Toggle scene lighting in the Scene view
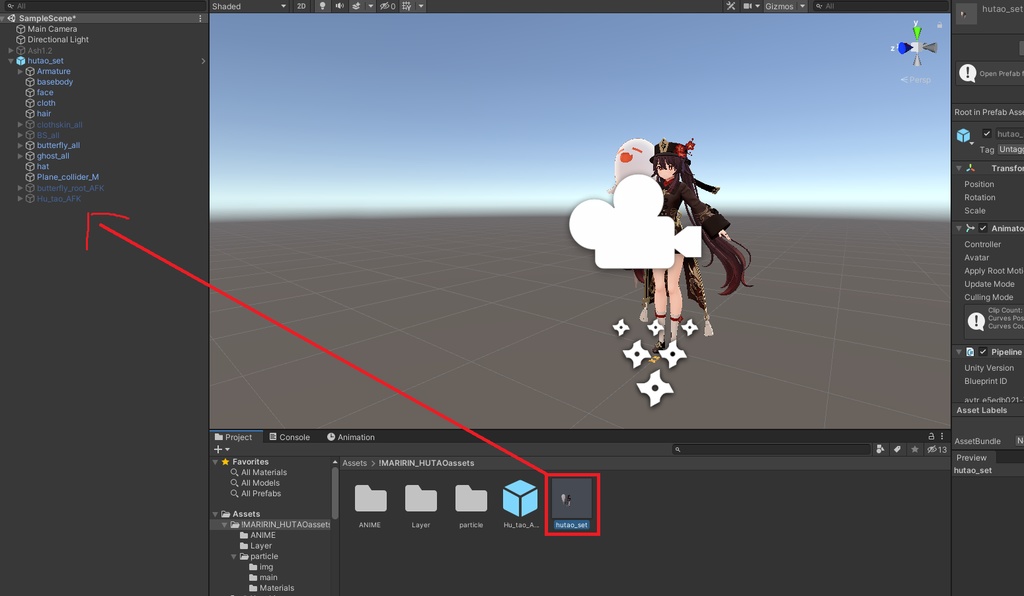 tap(322, 6)
